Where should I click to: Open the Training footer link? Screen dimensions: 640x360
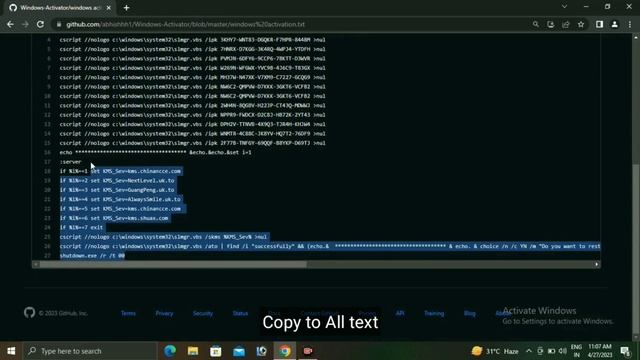click(x=434, y=313)
